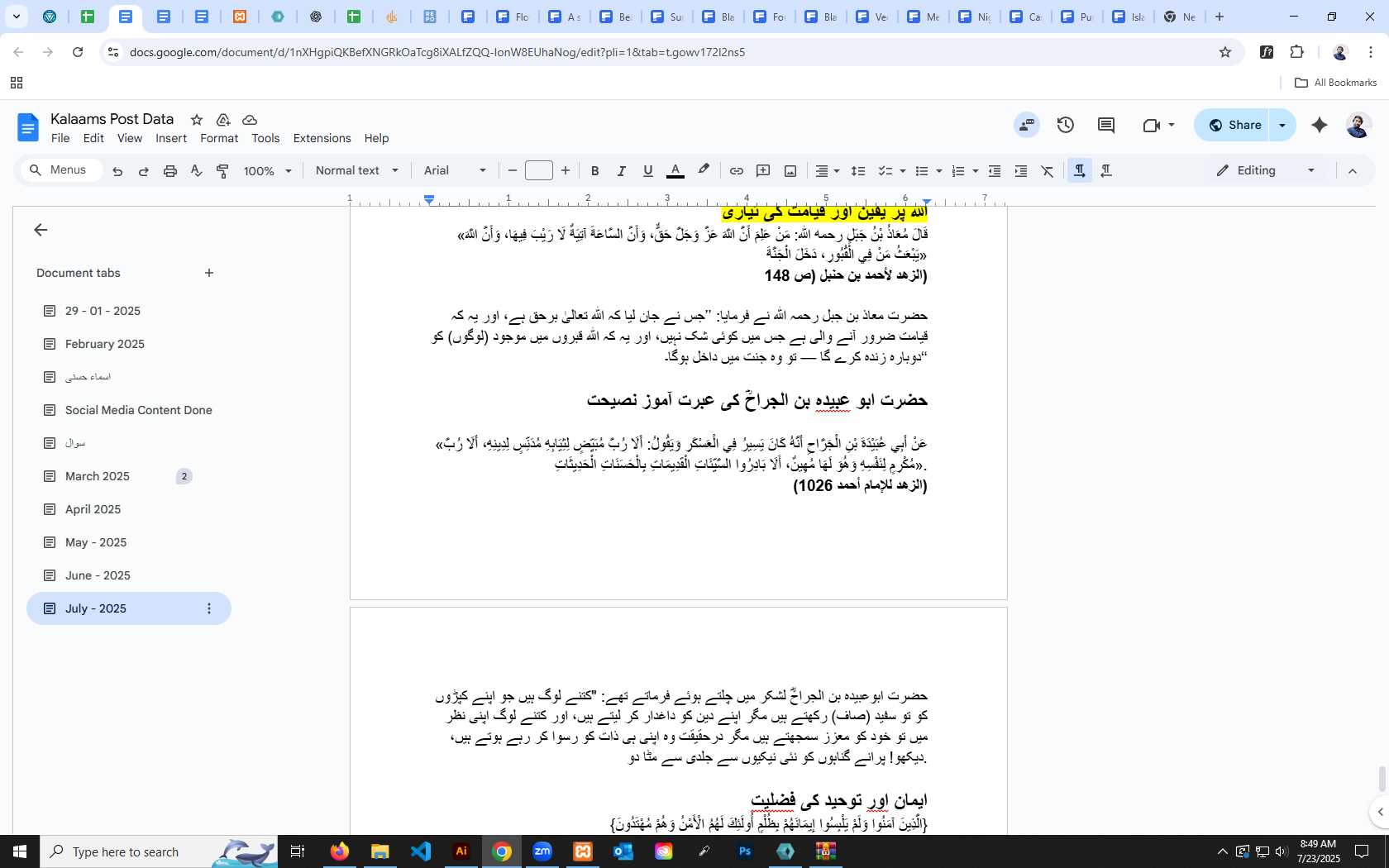Open Windows Start menu
1389x868 pixels.
pos(20,851)
